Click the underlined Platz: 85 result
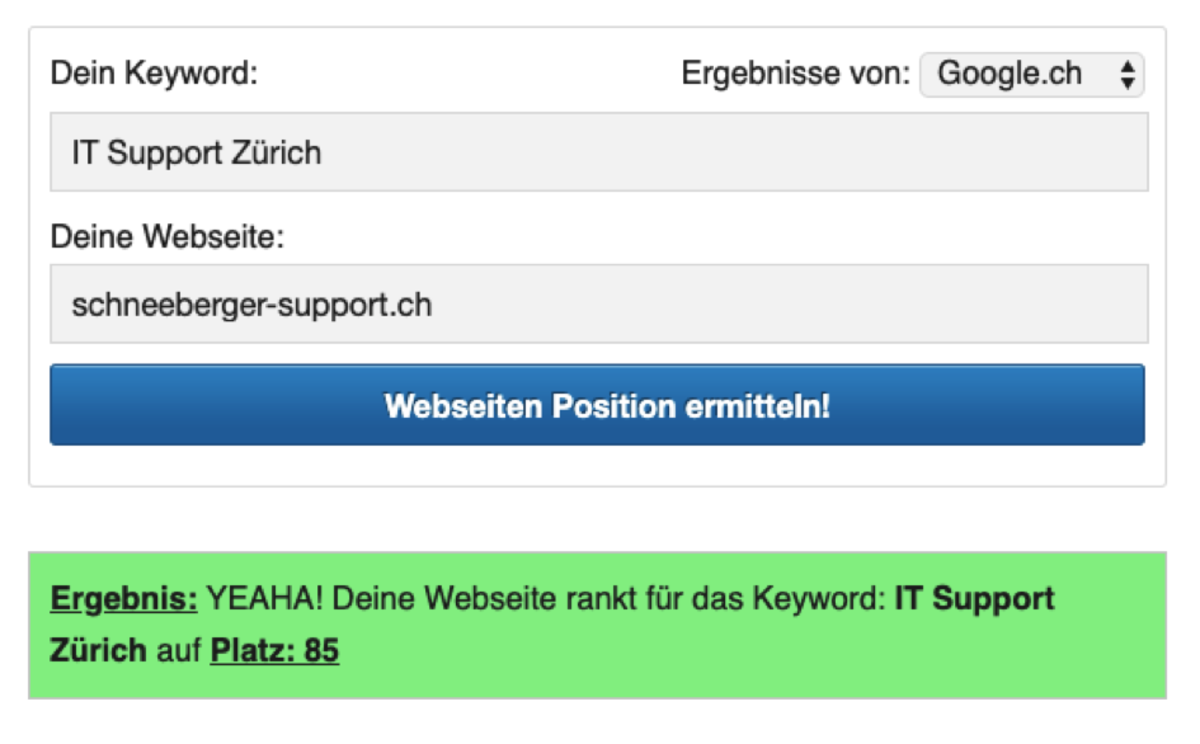 274,651
